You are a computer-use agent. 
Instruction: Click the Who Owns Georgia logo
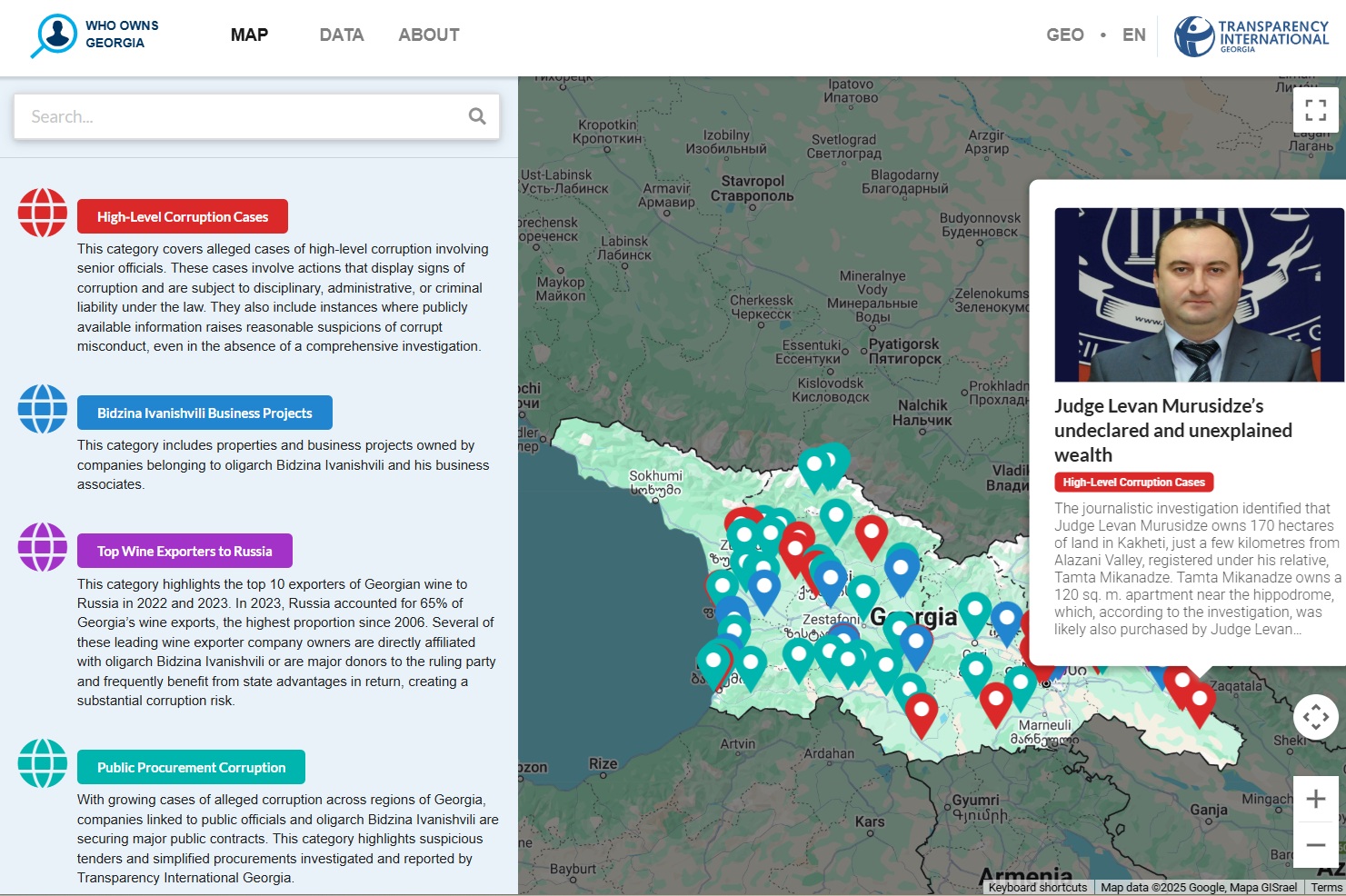pyautogui.click(x=95, y=35)
